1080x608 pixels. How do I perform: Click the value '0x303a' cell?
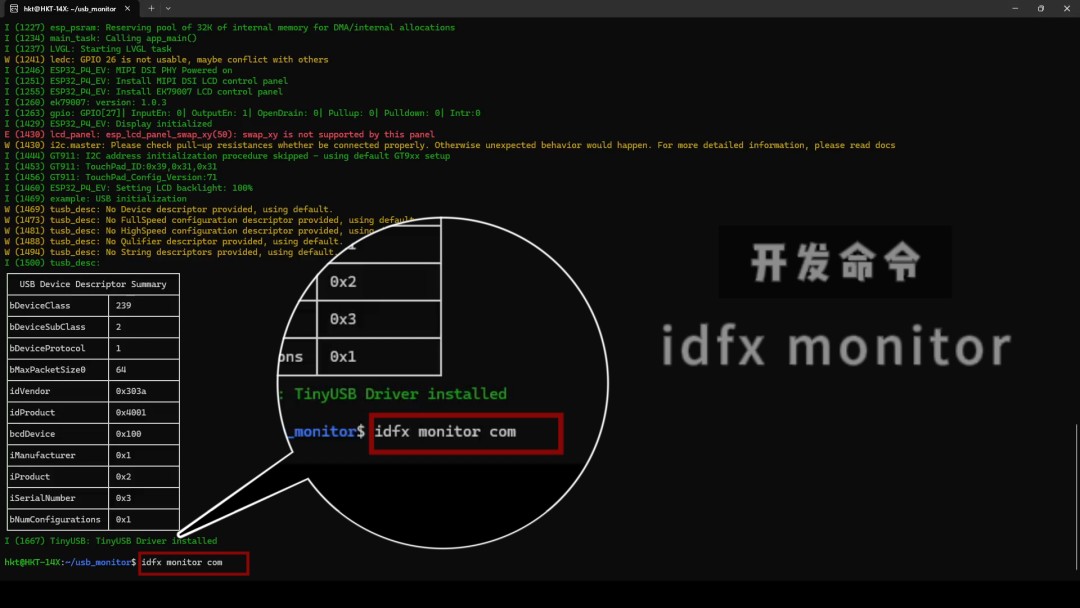tap(144, 390)
